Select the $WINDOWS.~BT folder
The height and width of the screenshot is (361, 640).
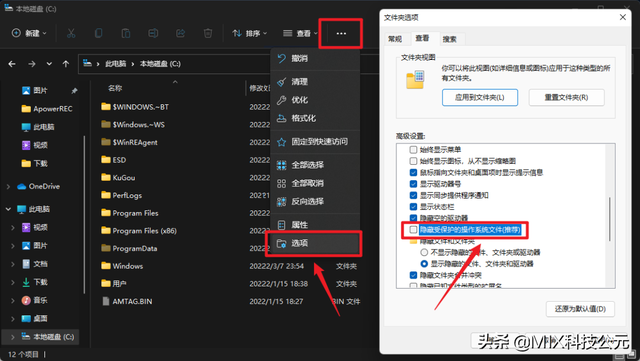click(135, 107)
